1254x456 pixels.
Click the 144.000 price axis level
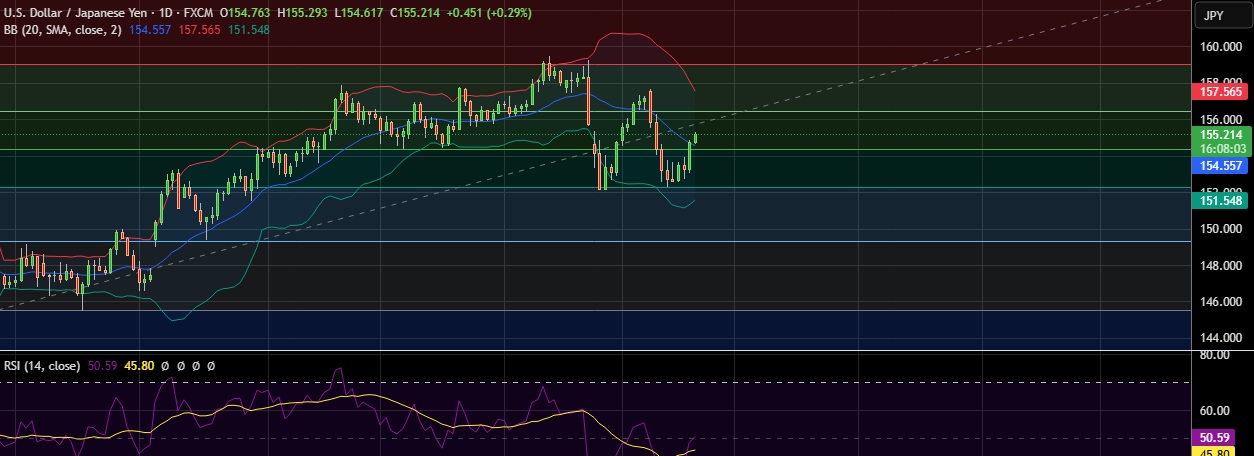coord(1221,339)
